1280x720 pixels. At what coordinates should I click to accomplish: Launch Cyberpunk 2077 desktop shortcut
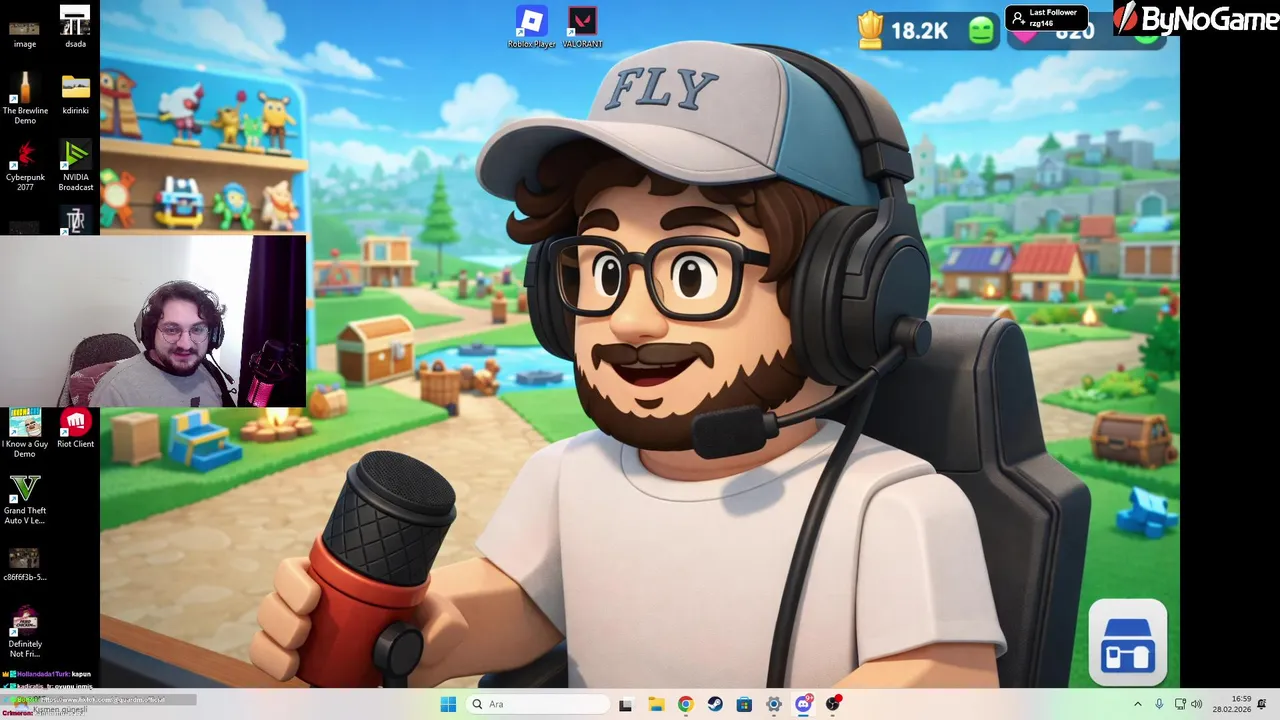click(25, 165)
